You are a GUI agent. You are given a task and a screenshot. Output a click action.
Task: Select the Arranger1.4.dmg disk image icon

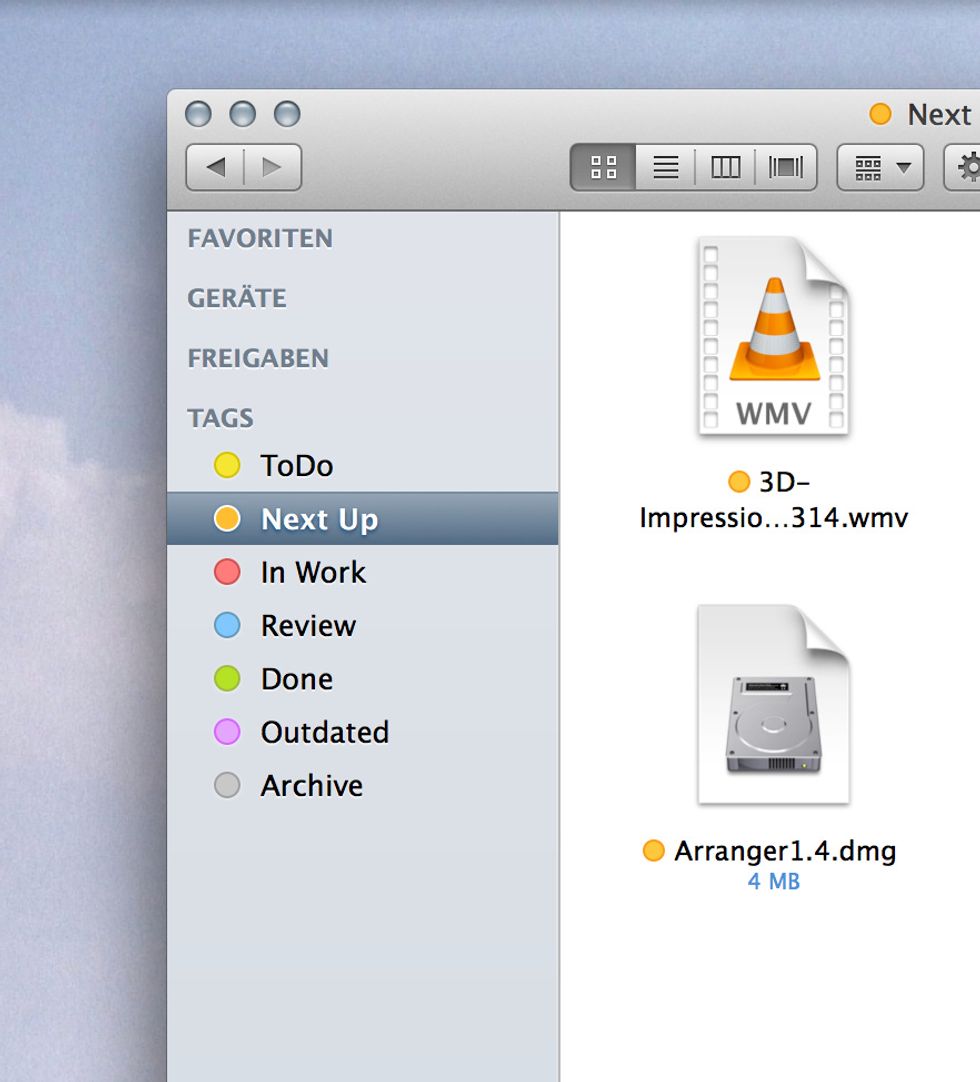(773, 705)
